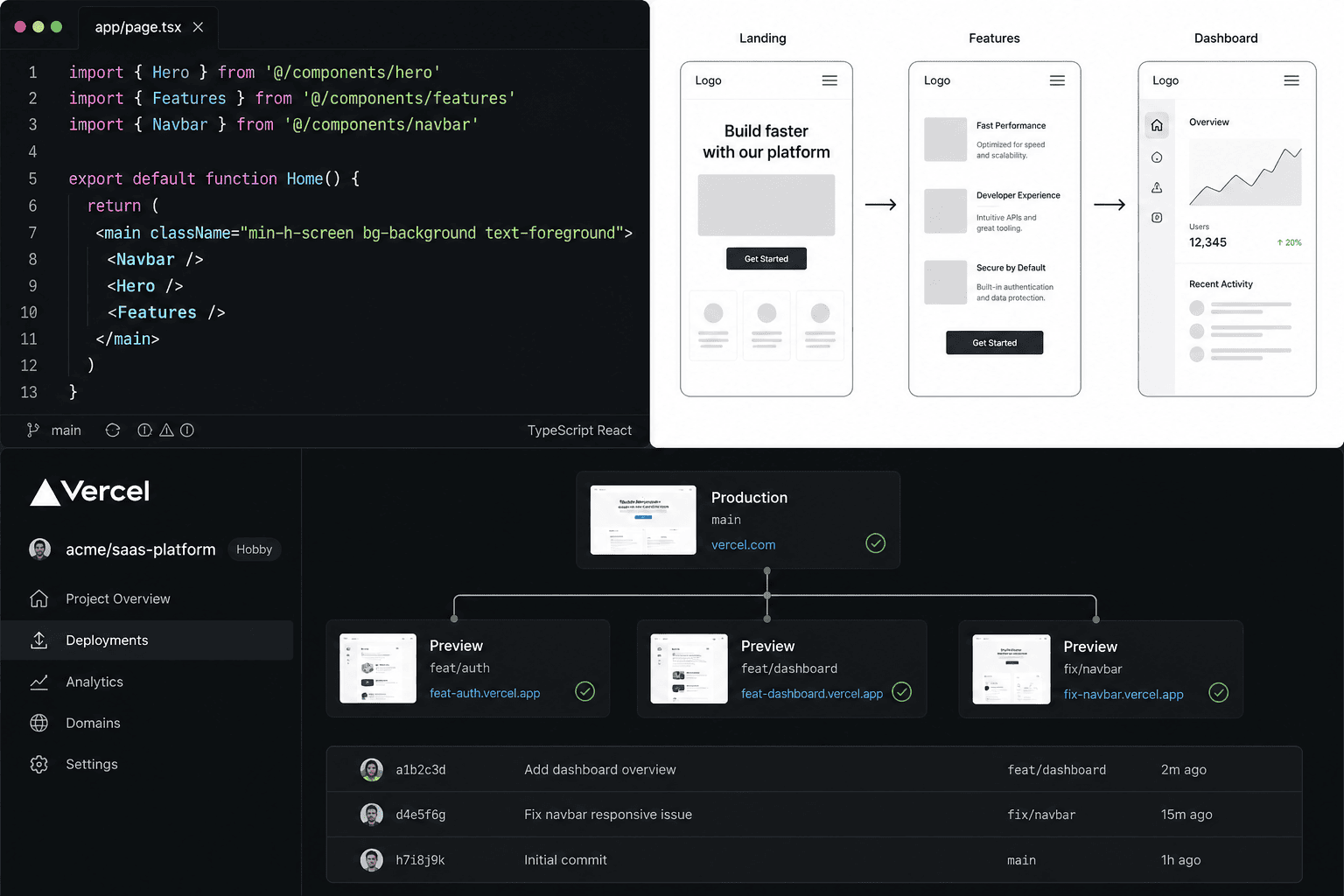Click the warning triangle icon in status bar
This screenshot has width=1344, height=896.
pos(166,430)
